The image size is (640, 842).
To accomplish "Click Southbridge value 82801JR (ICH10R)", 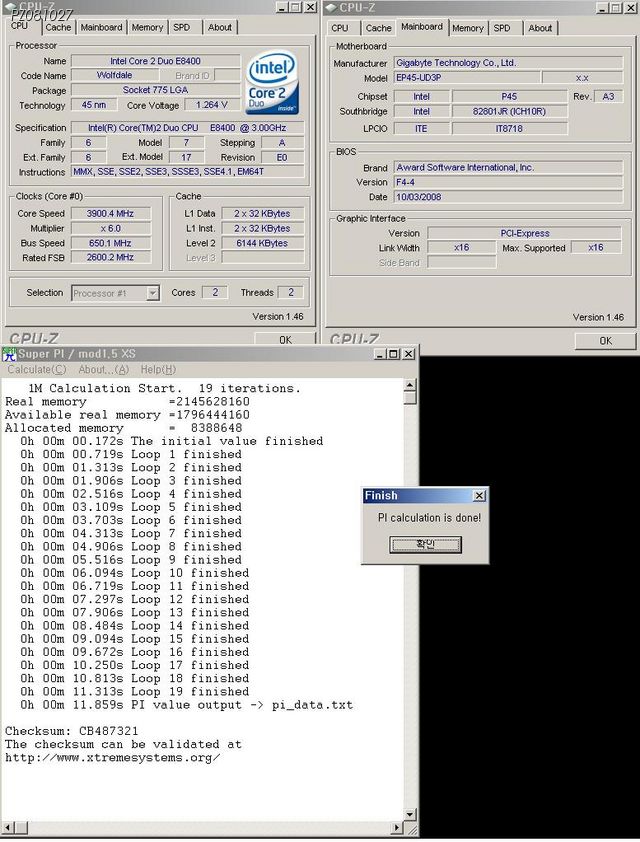I will (509, 111).
